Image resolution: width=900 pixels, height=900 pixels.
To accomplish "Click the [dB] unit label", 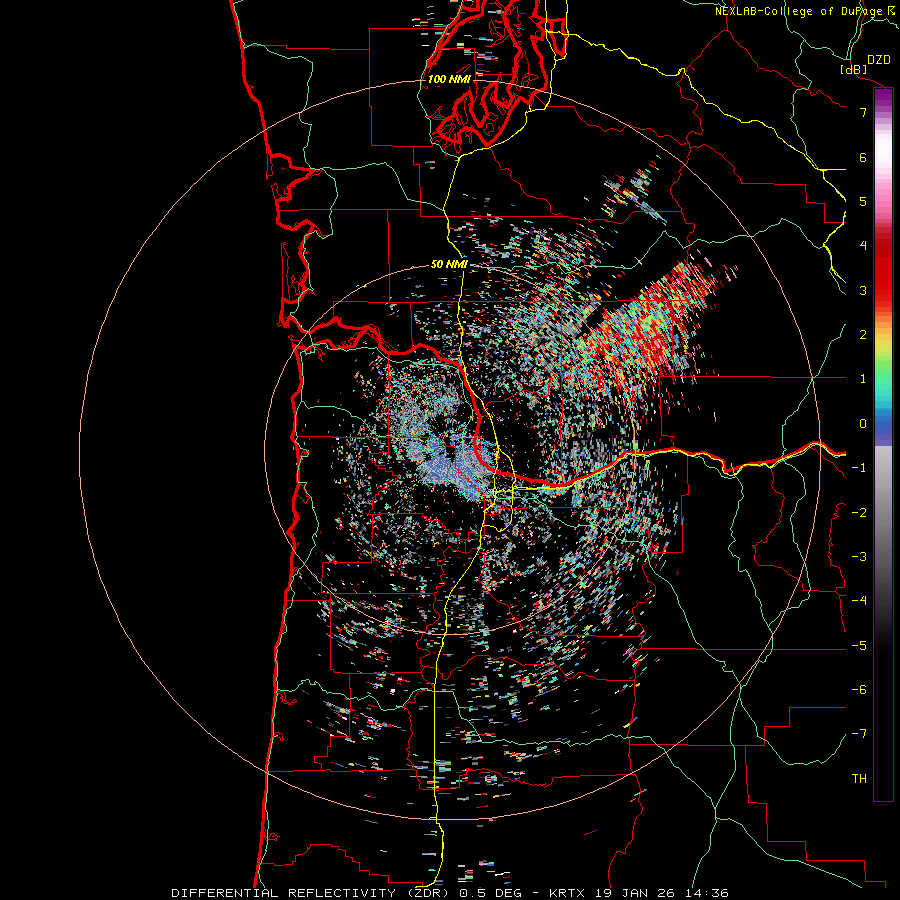I will 854,69.
